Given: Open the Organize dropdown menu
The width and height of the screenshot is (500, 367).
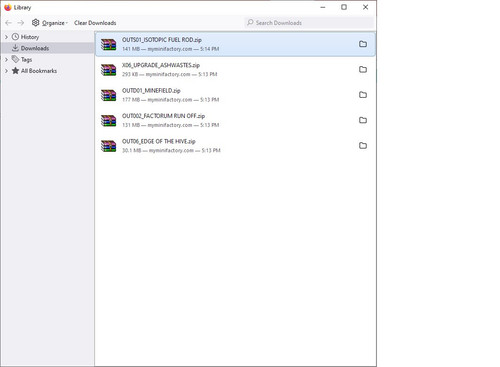Looking at the screenshot, I should pyautogui.click(x=50, y=23).
